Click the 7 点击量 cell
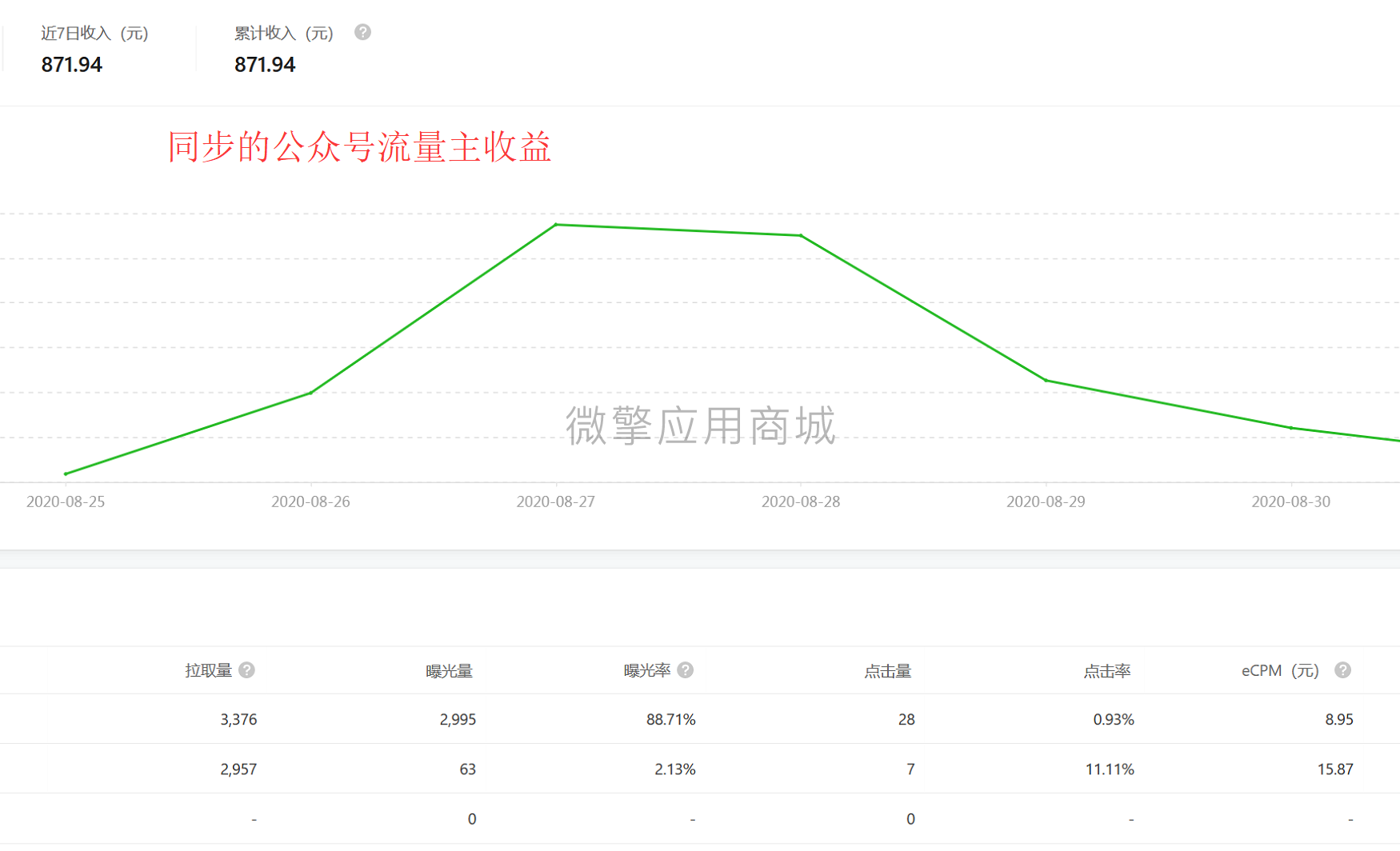The height and width of the screenshot is (851, 1400). (x=910, y=769)
